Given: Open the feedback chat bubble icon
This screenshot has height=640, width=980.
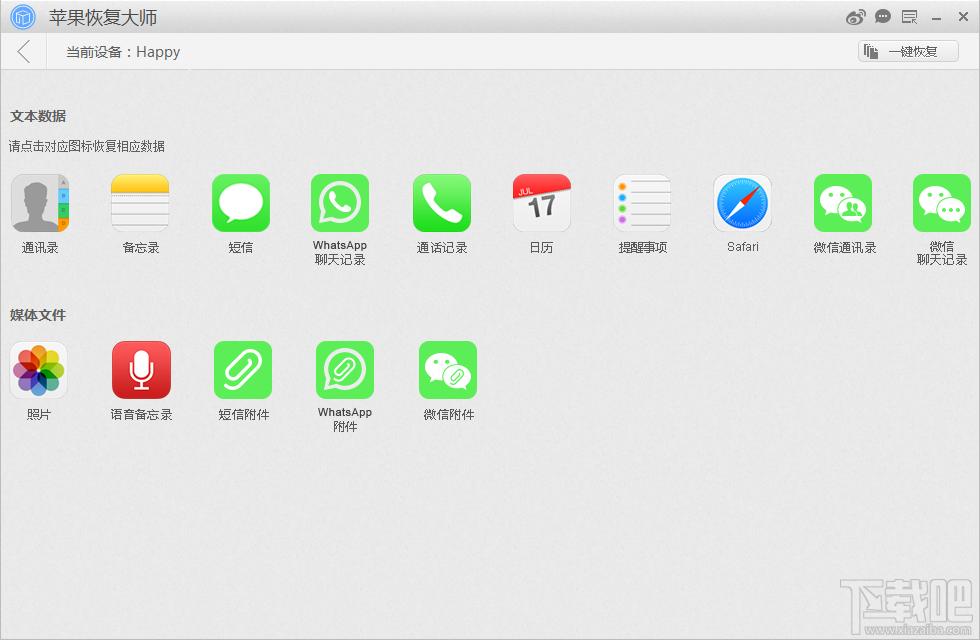Looking at the screenshot, I should click(883, 17).
